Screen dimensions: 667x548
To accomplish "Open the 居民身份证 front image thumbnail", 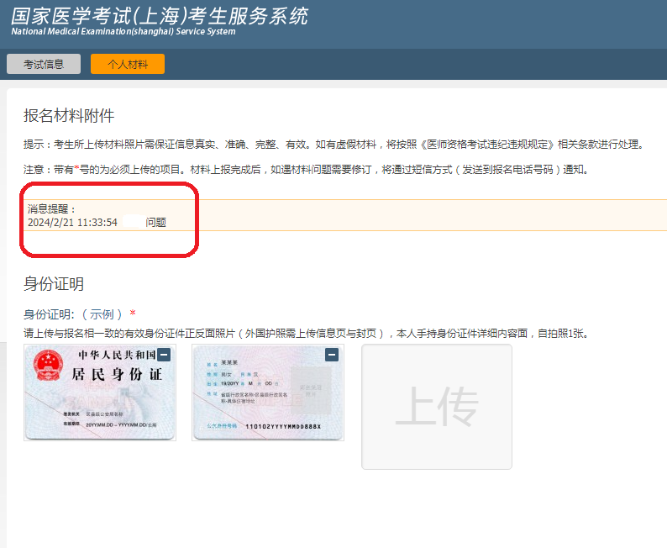I will (100, 393).
